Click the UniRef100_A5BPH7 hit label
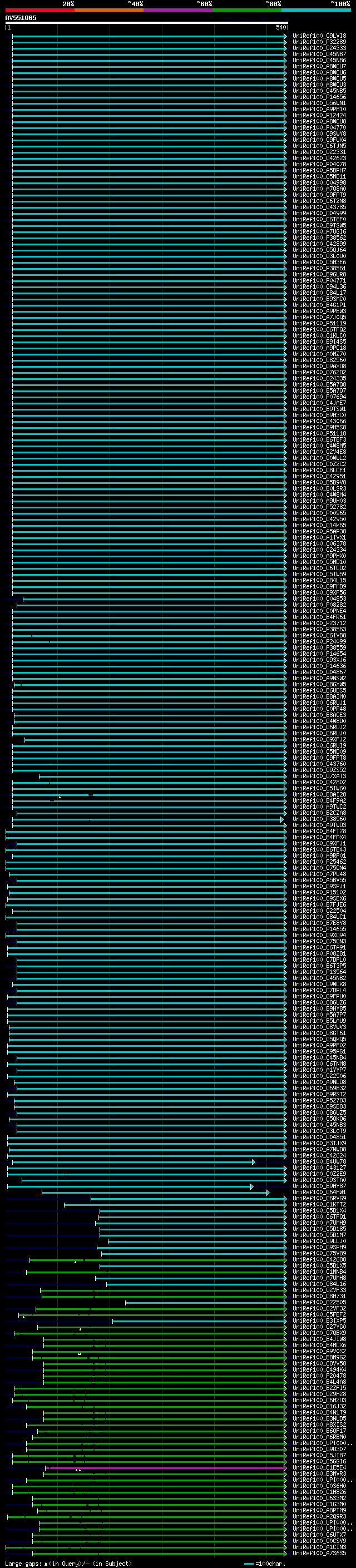 click(319, 170)
